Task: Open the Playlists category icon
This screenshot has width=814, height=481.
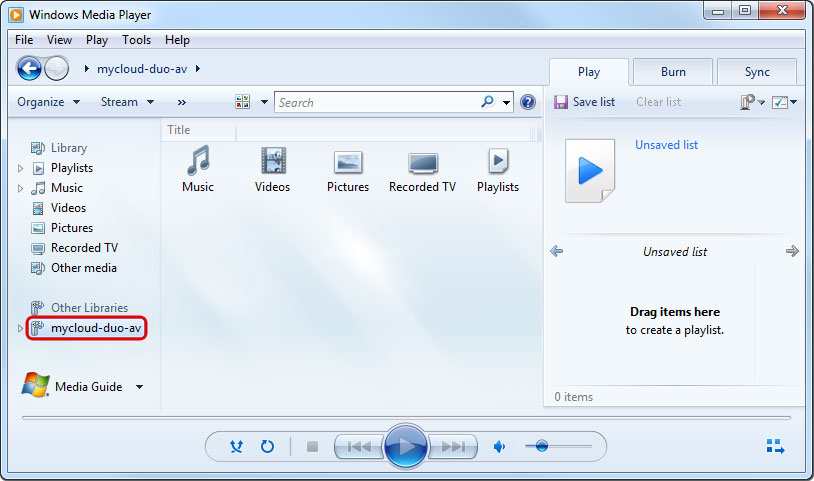Action: pyautogui.click(x=498, y=162)
